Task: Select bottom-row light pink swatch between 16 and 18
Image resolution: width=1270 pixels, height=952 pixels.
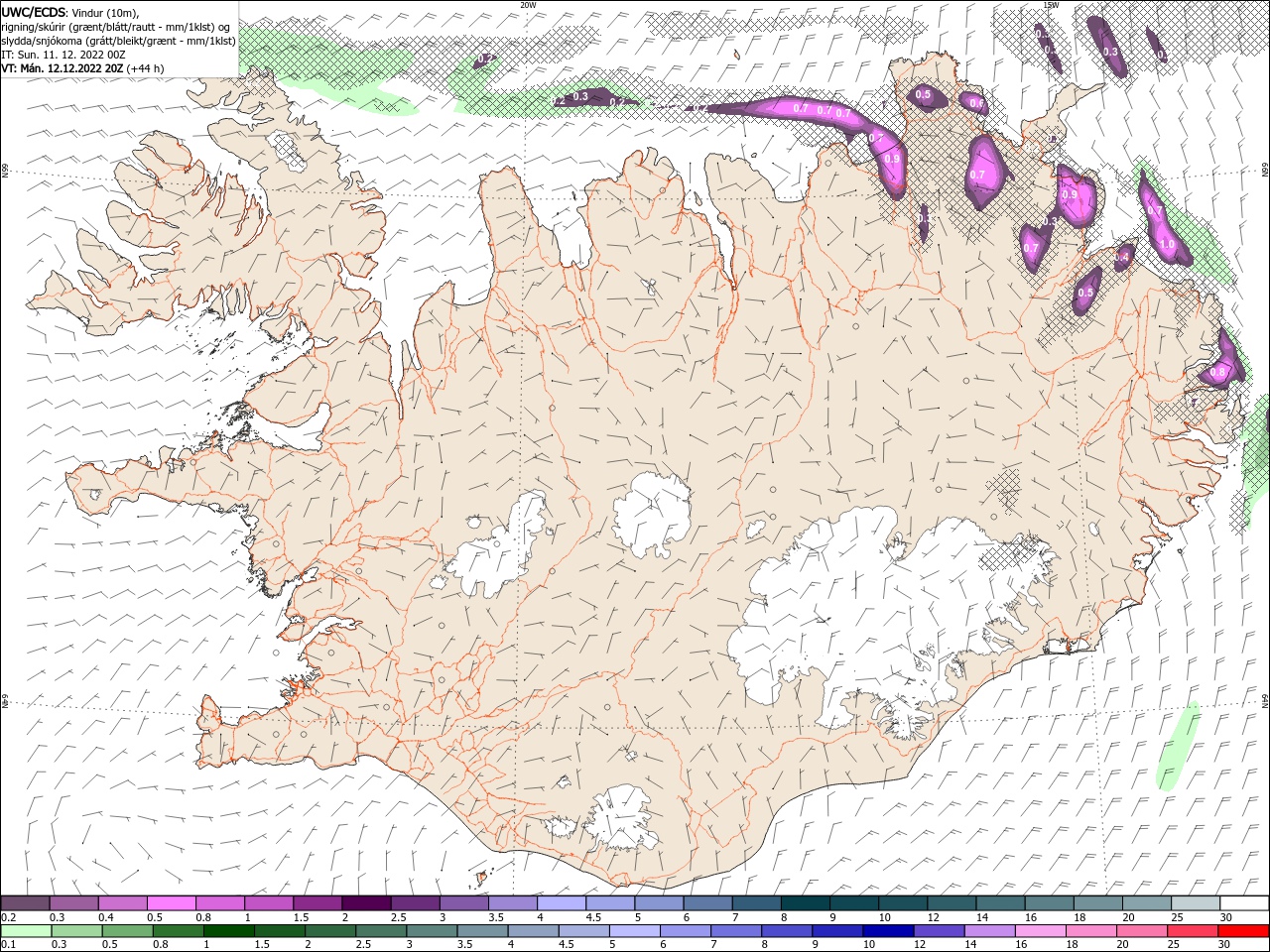Action: (x=1040, y=931)
